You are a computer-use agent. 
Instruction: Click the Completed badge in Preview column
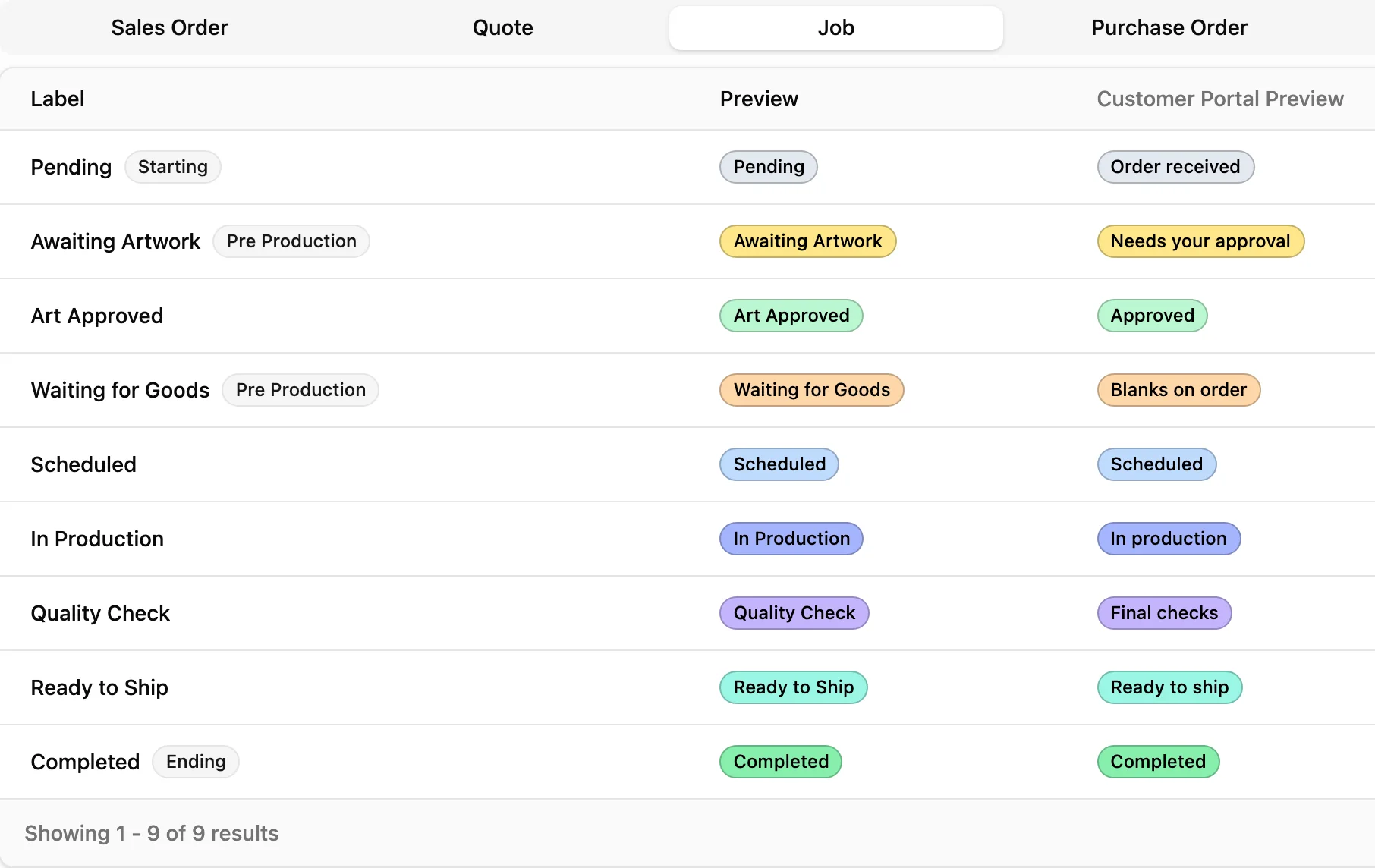click(x=781, y=762)
